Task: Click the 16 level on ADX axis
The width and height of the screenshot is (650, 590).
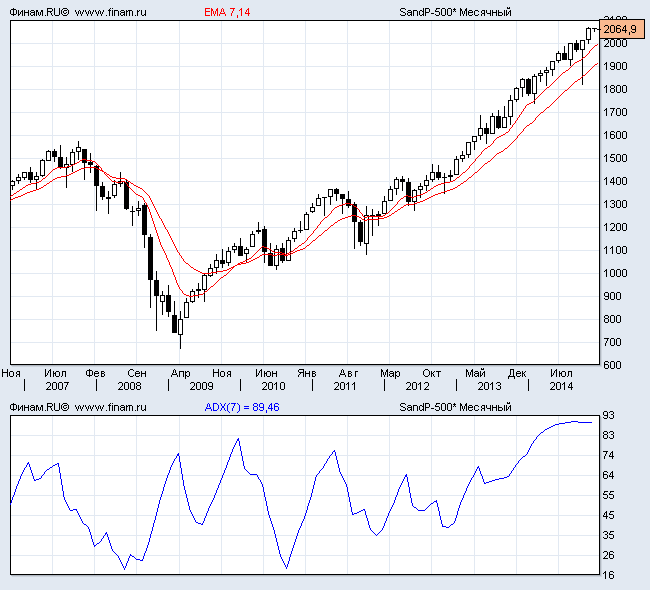Action: (609, 575)
